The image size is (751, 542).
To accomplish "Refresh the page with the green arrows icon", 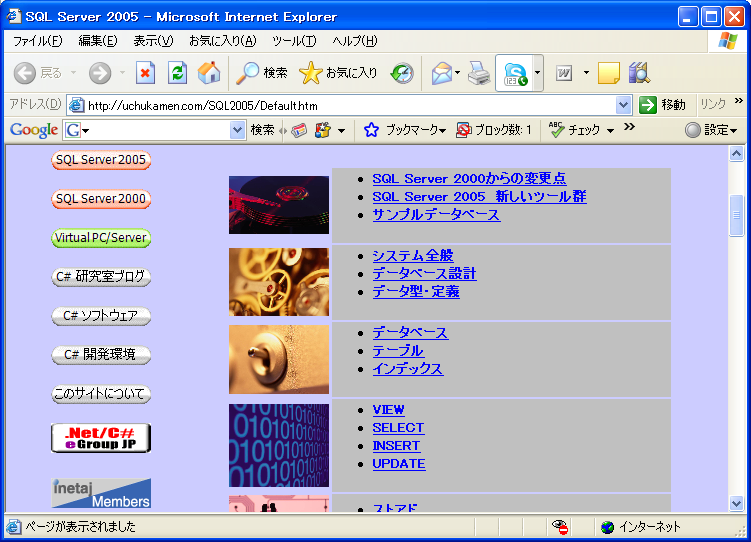I will pos(177,73).
